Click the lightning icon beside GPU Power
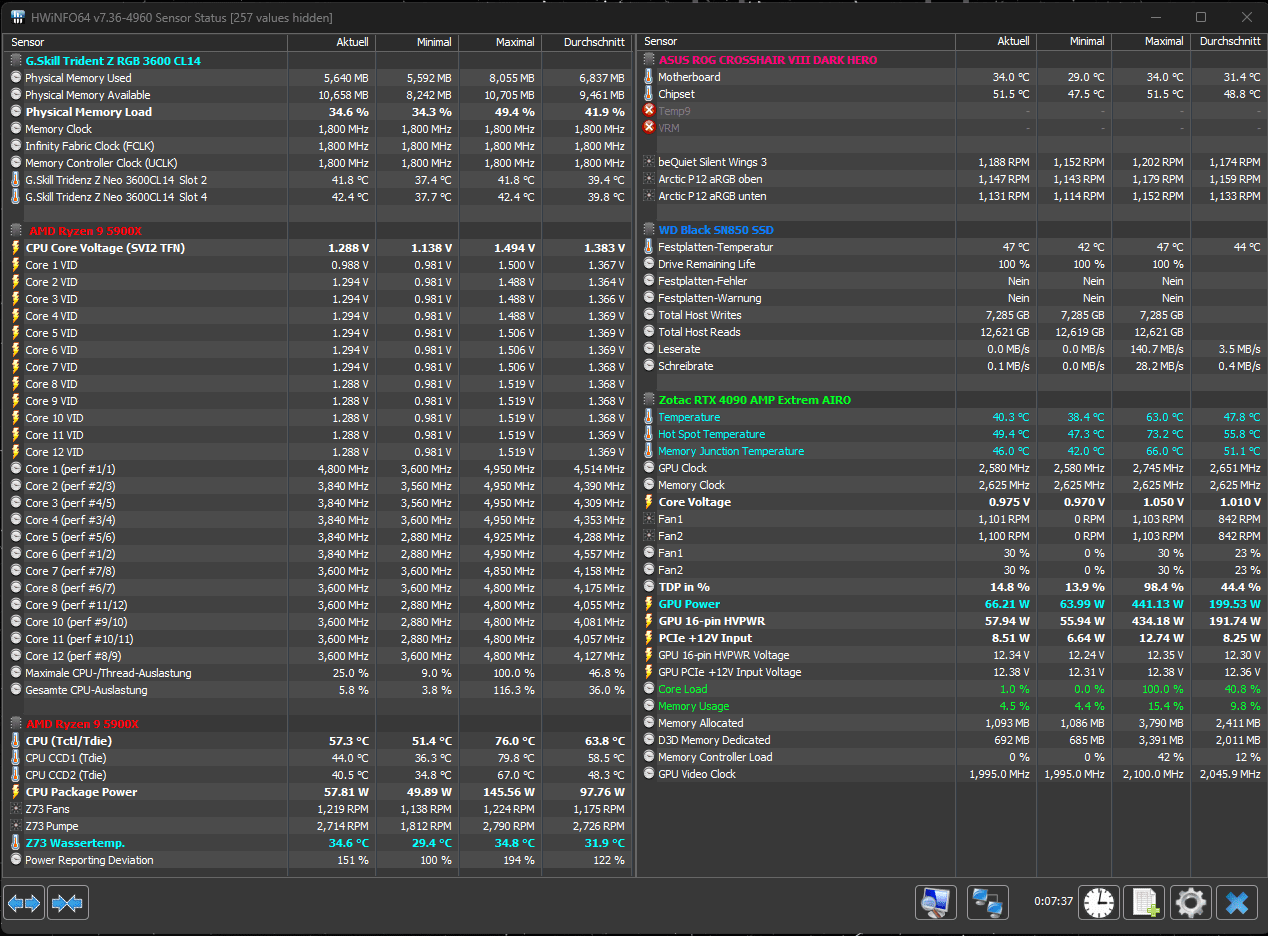Viewport: 1268px width, 936px height. 649,604
